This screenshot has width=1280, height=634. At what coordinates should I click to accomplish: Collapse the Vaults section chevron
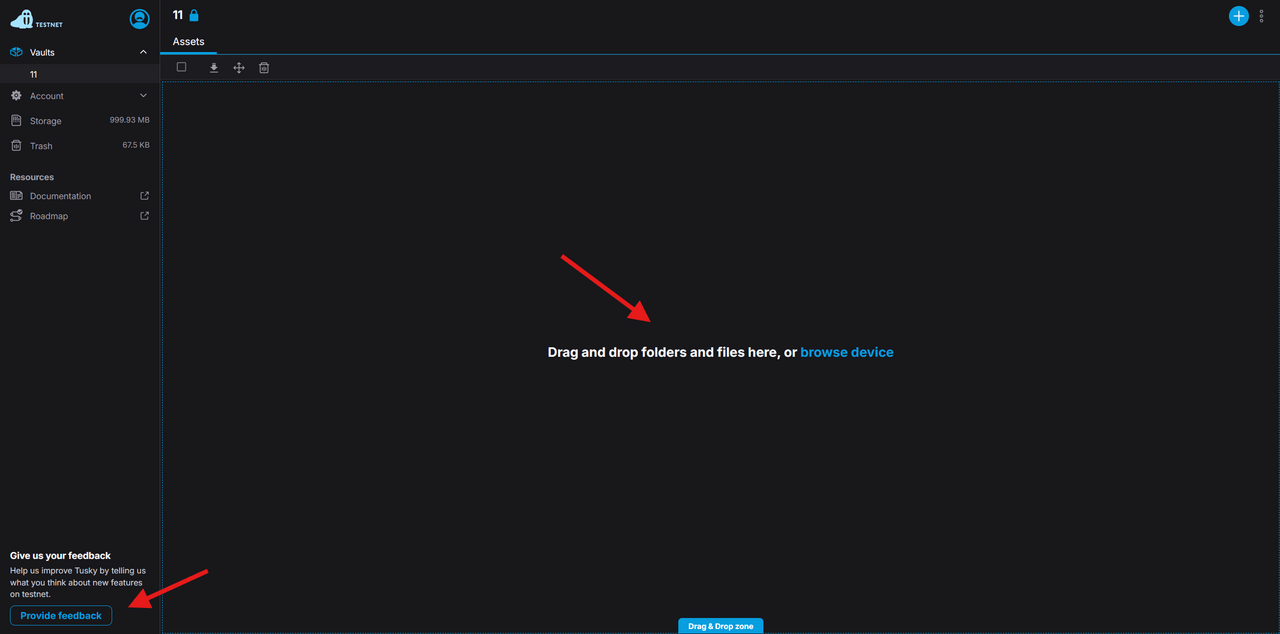(143, 52)
